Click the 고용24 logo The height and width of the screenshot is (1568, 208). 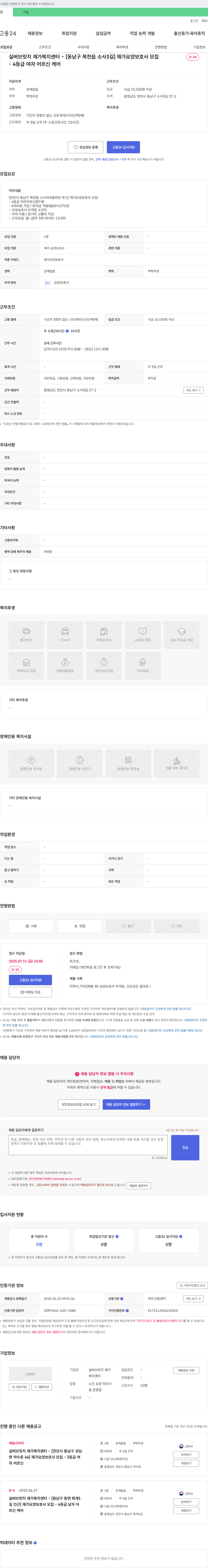pos(8,33)
